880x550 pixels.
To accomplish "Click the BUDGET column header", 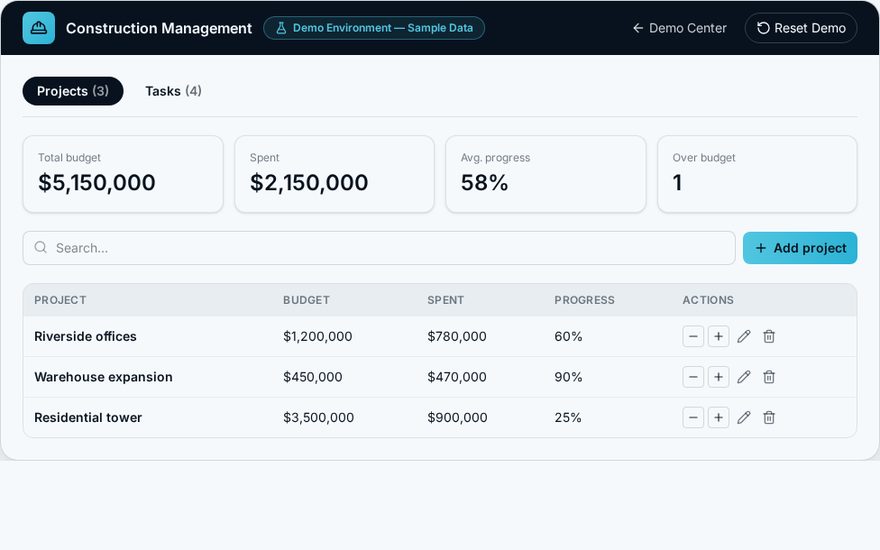I will (x=306, y=300).
